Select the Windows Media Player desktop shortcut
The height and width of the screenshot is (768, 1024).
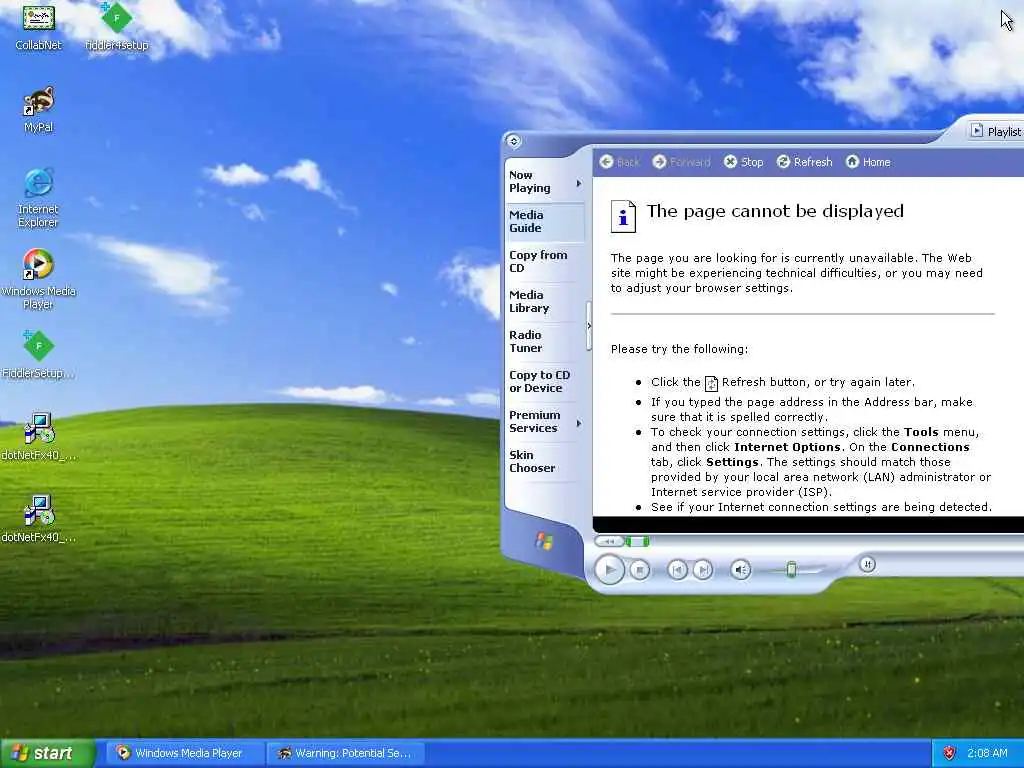pyautogui.click(x=39, y=280)
